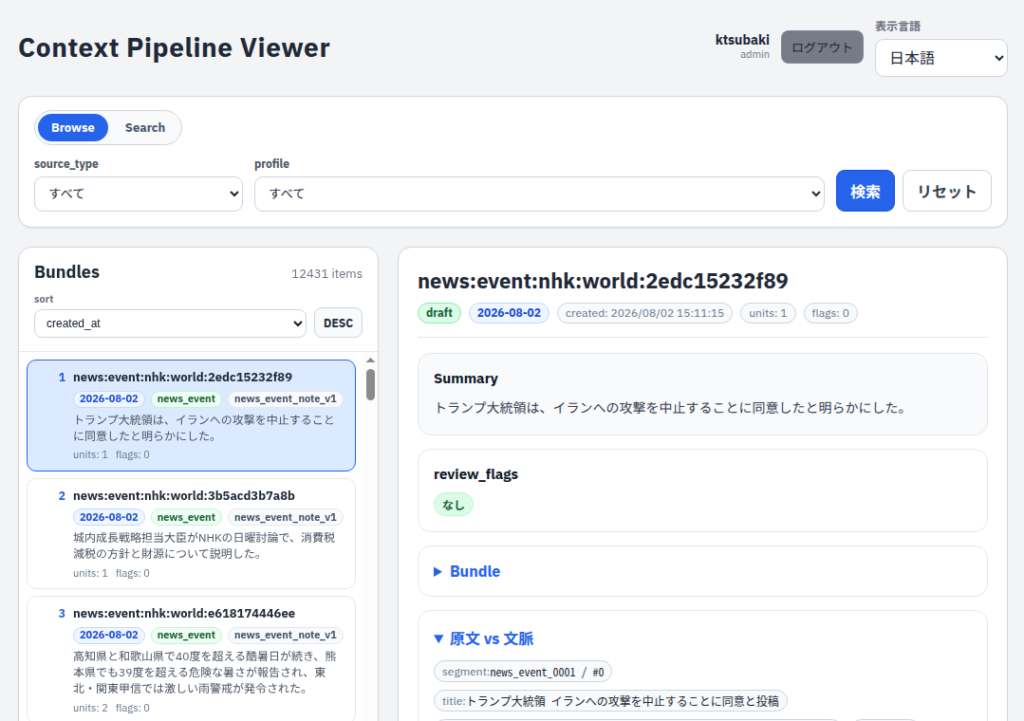Click news_event tag on bundle 1
The image size is (1024, 721).
click(186, 399)
